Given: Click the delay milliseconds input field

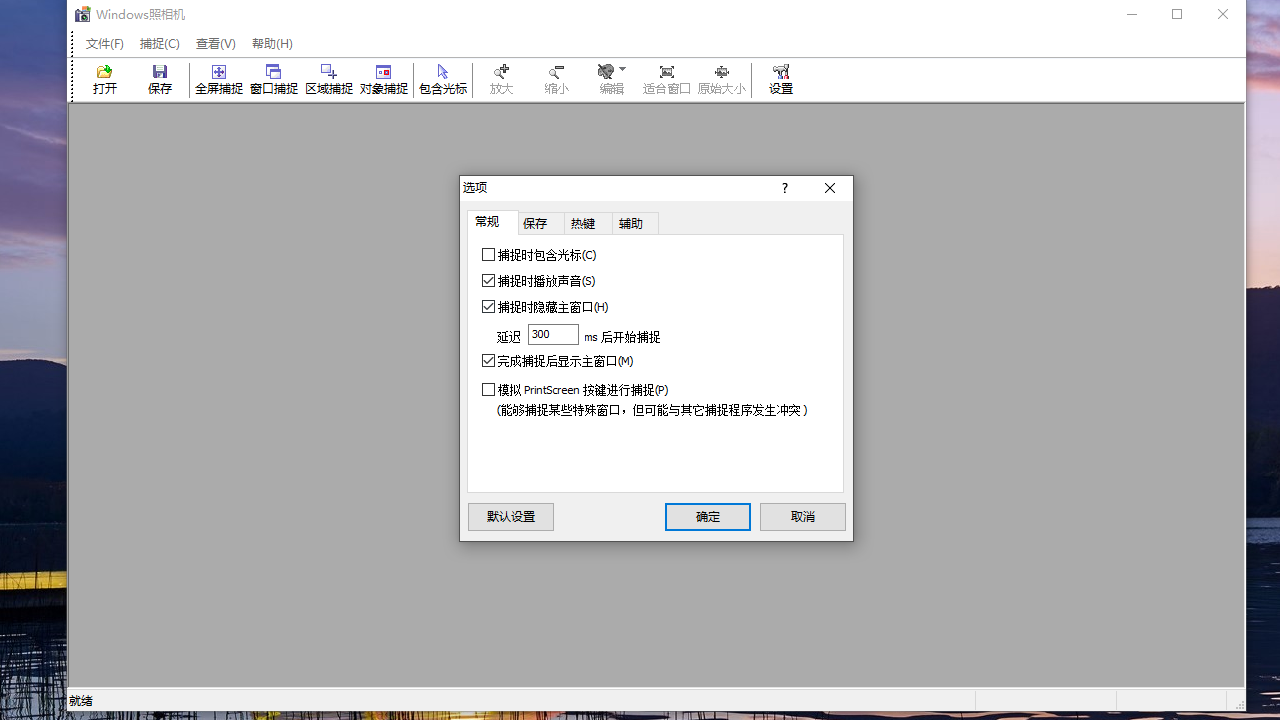Looking at the screenshot, I should click(x=552, y=334).
